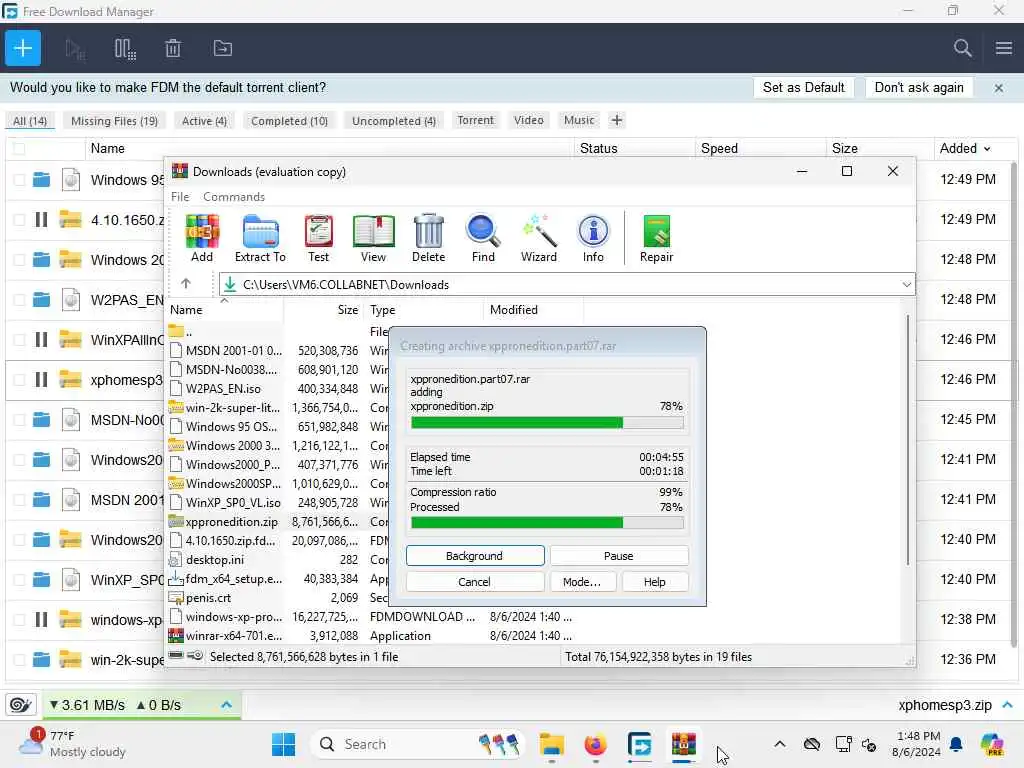Check the box for WinXP_SP0 row
Image resolution: width=1024 pixels, height=768 pixels.
(19, 579)
